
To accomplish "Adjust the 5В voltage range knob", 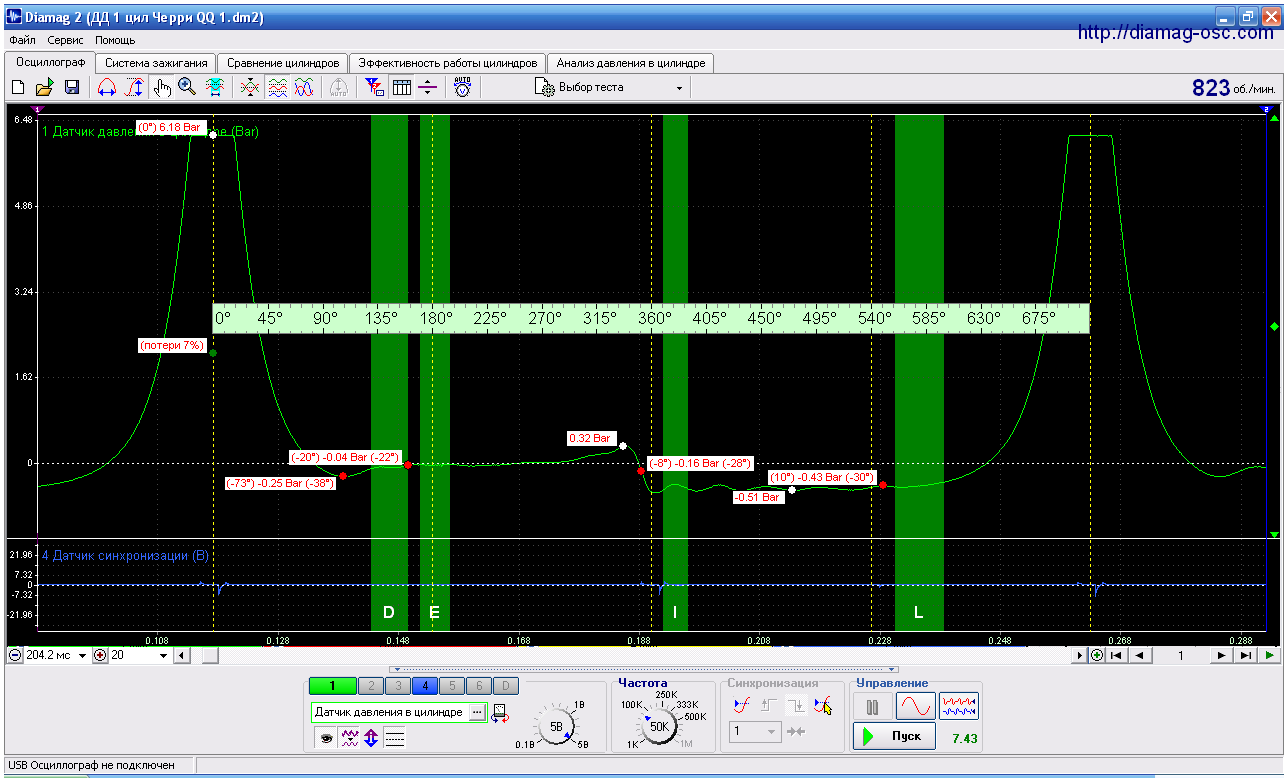I will pyautogui.click(x=558, y=727).
